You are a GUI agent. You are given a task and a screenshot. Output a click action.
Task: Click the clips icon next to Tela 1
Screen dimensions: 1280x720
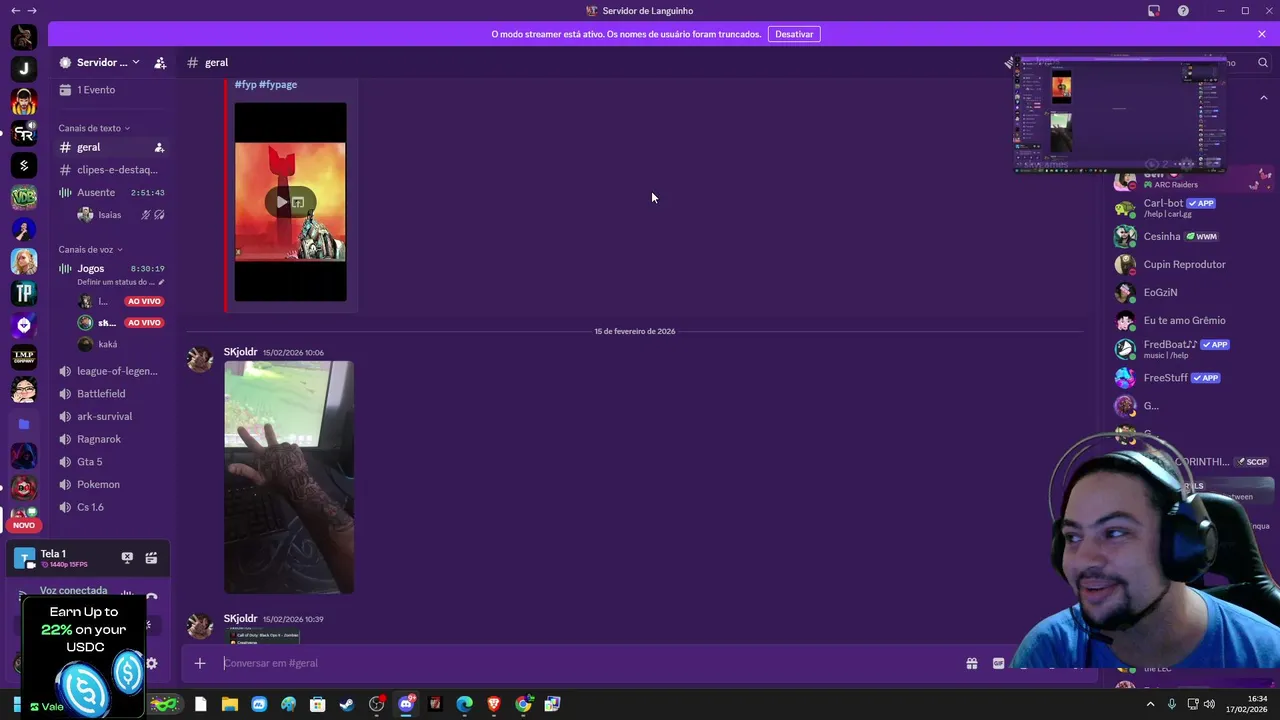tap(151, 558)
